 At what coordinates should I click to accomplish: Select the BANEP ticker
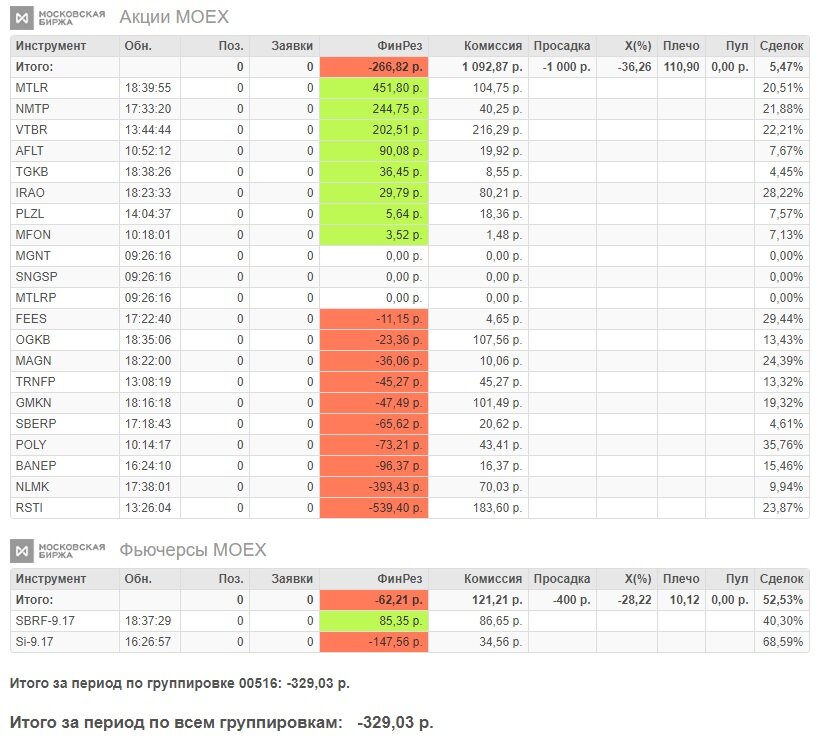click(36, 465)
